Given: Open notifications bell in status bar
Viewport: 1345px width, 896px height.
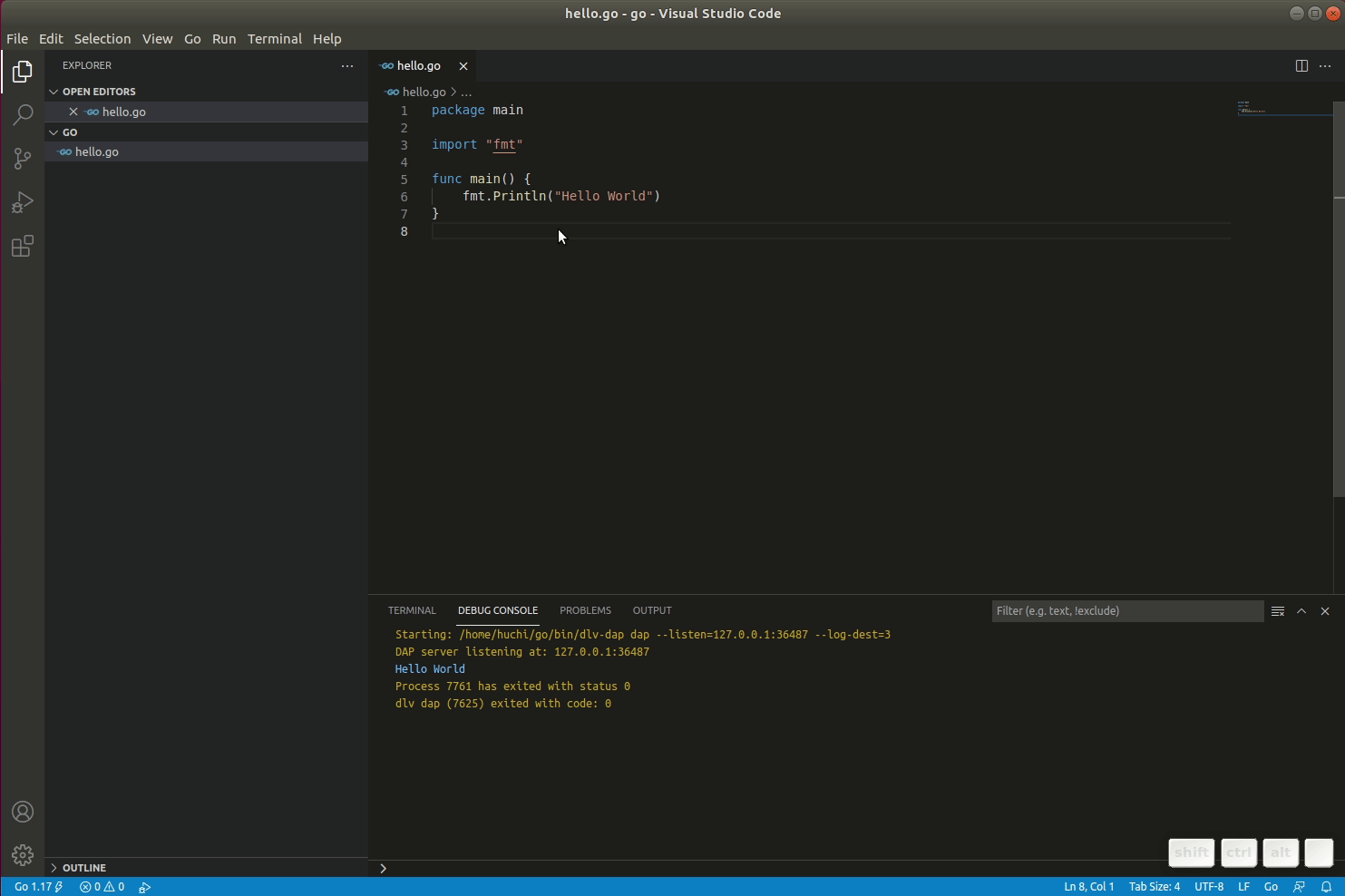Looking at the screenshot, I should click(1326, 887).
